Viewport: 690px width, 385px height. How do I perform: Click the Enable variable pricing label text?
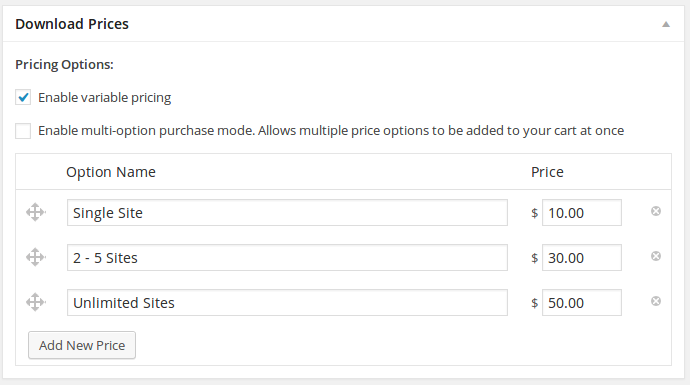pyautogui.click(x=104, y=97)
